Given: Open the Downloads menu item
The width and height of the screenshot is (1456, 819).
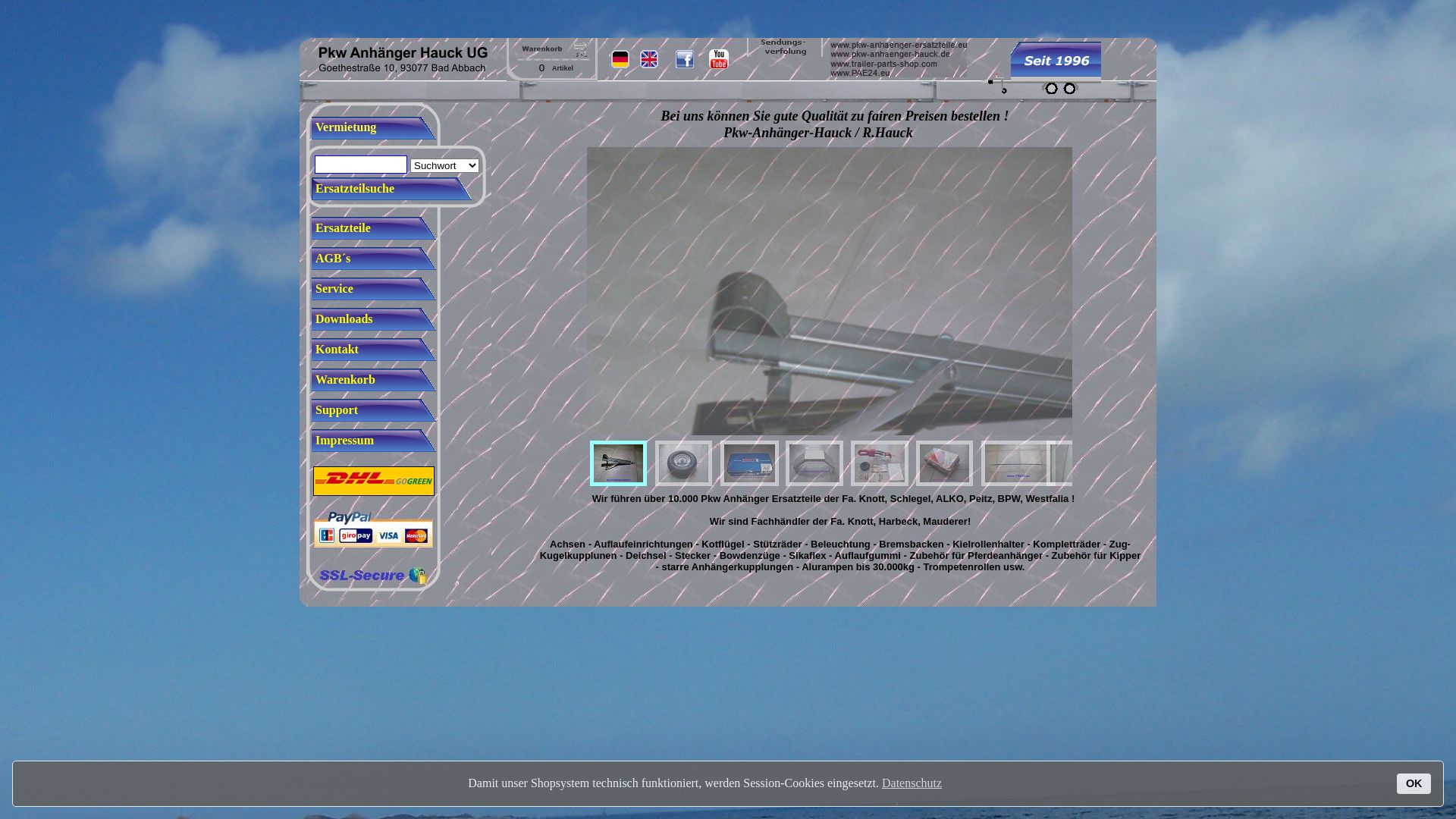Looking at the screenshot, I should pos(373,319).
